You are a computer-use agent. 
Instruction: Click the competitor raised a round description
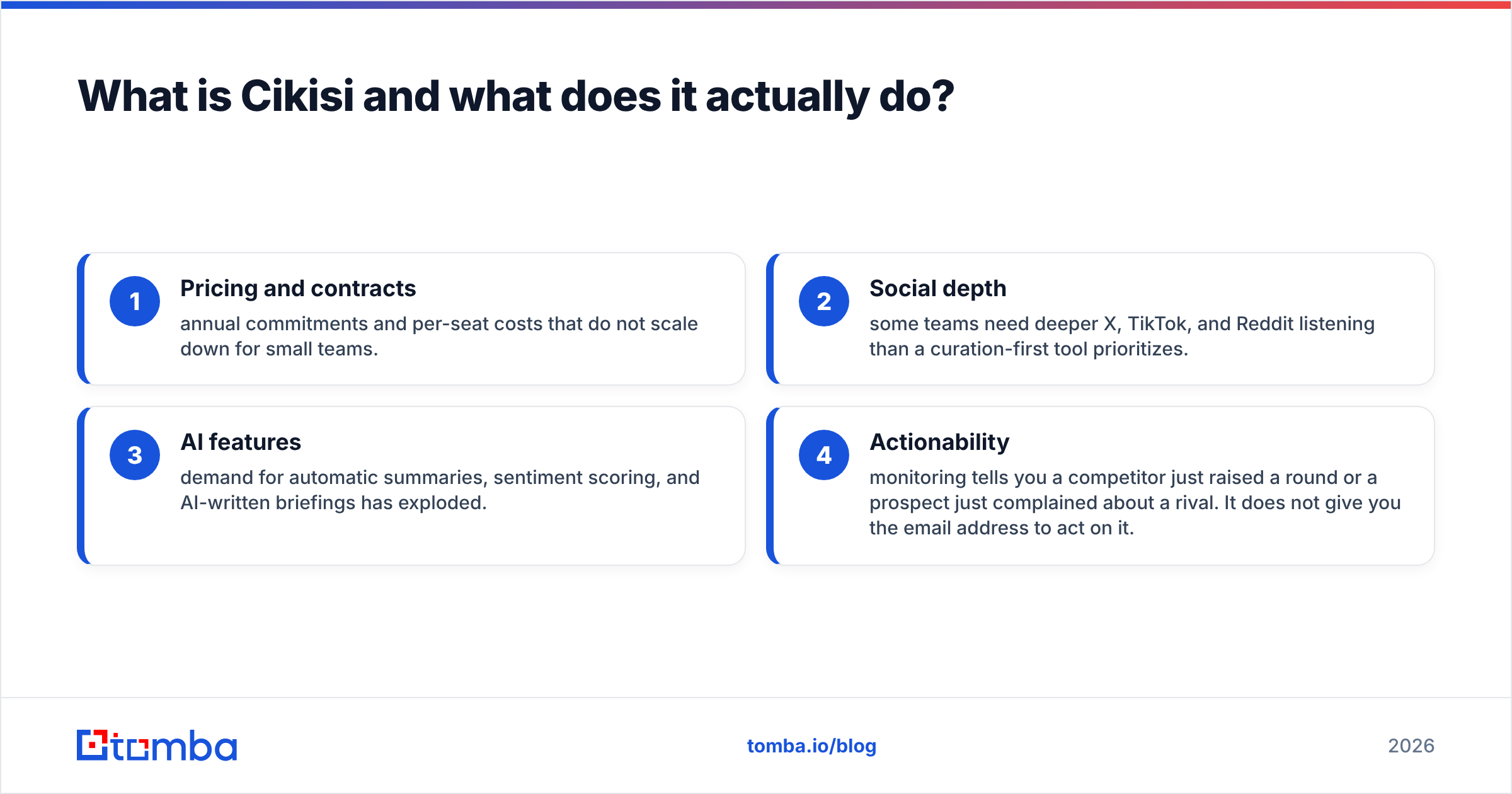click(1135, 502)
